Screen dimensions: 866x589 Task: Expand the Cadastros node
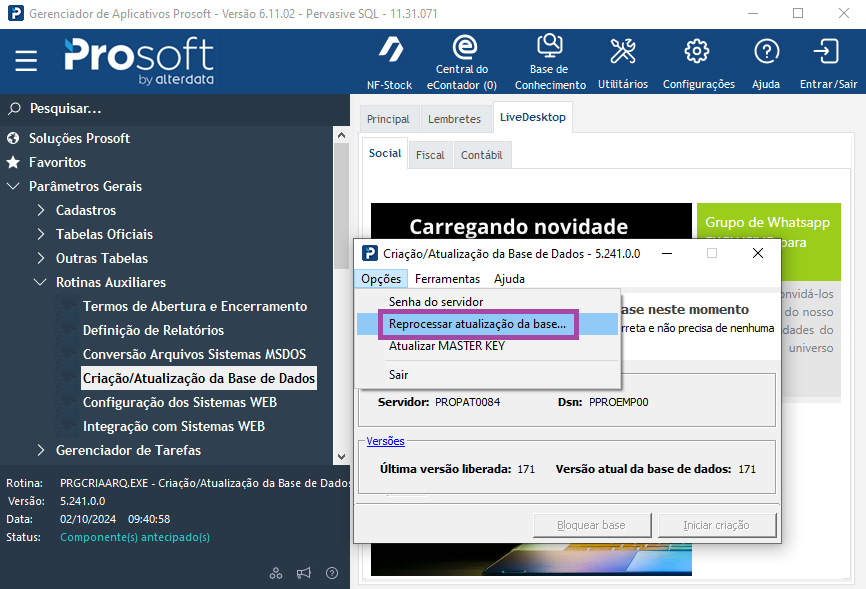pyautogui.click(x=41, y=210)
